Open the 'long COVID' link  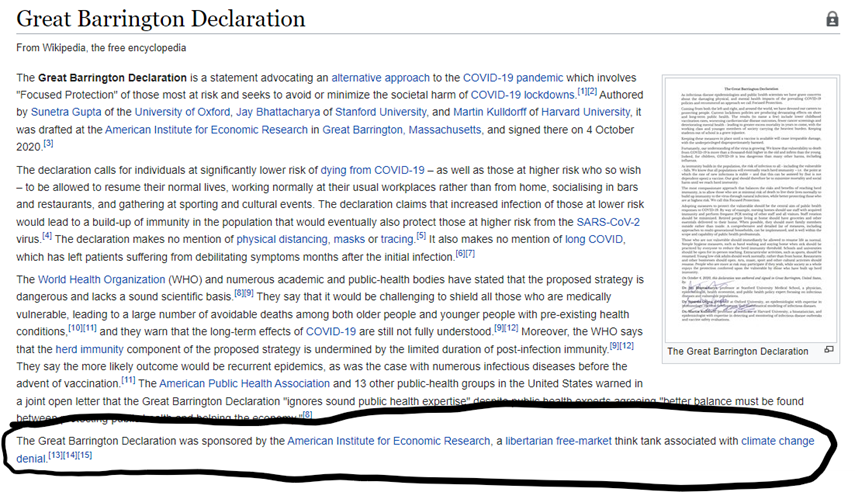pyautogui.click(x=594, y=239)
